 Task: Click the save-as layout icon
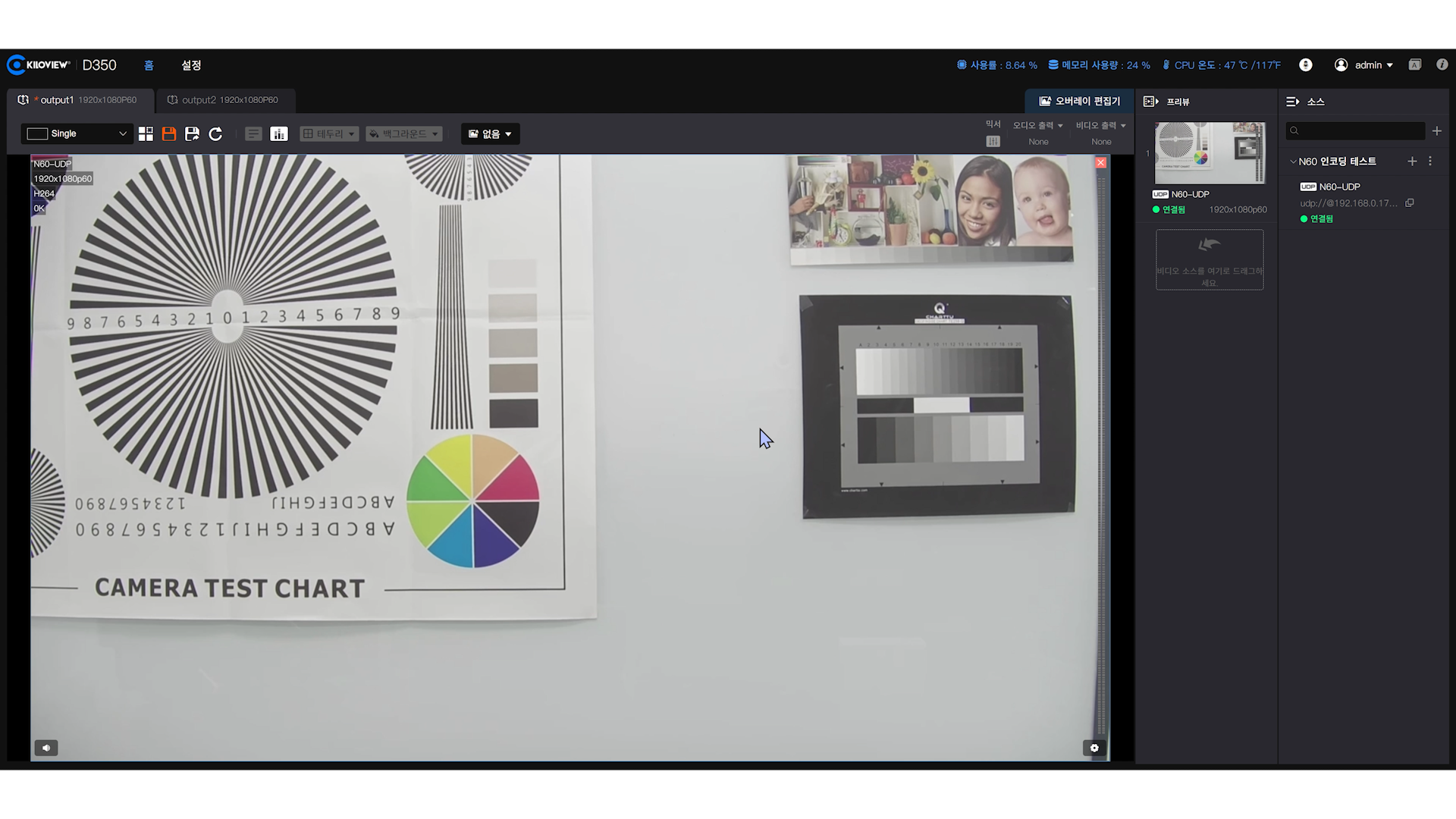pyautogui.click(x=192, y=134)
